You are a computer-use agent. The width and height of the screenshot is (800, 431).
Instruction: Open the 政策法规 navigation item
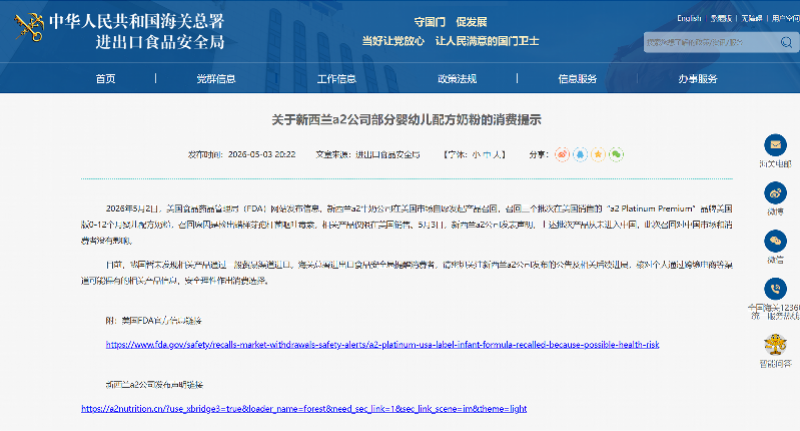coord(457,79)
